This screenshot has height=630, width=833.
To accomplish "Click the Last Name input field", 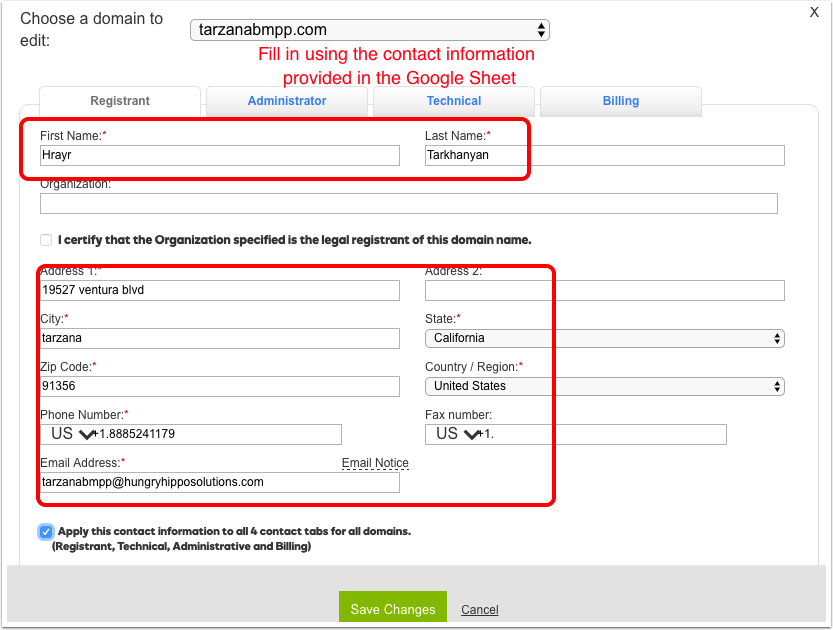I will click(x=604, y=155).
